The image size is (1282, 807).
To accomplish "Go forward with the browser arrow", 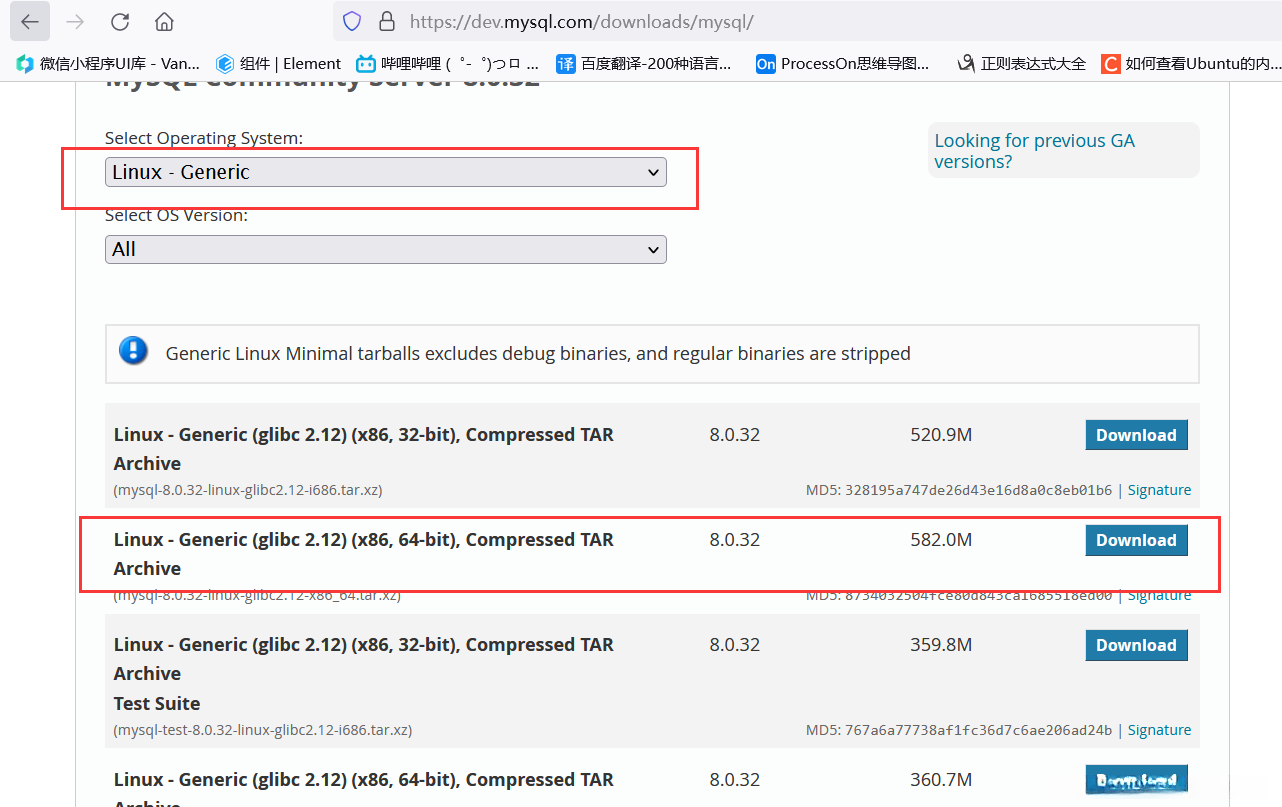I will [75, 21].
